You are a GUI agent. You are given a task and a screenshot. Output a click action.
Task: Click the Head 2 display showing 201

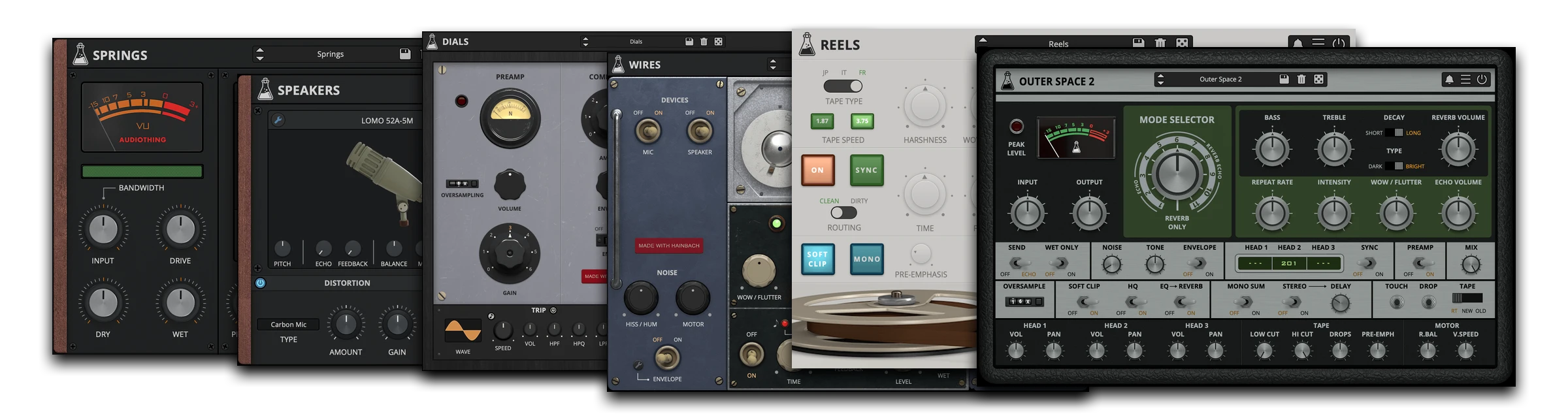[x=1288, y=263]
